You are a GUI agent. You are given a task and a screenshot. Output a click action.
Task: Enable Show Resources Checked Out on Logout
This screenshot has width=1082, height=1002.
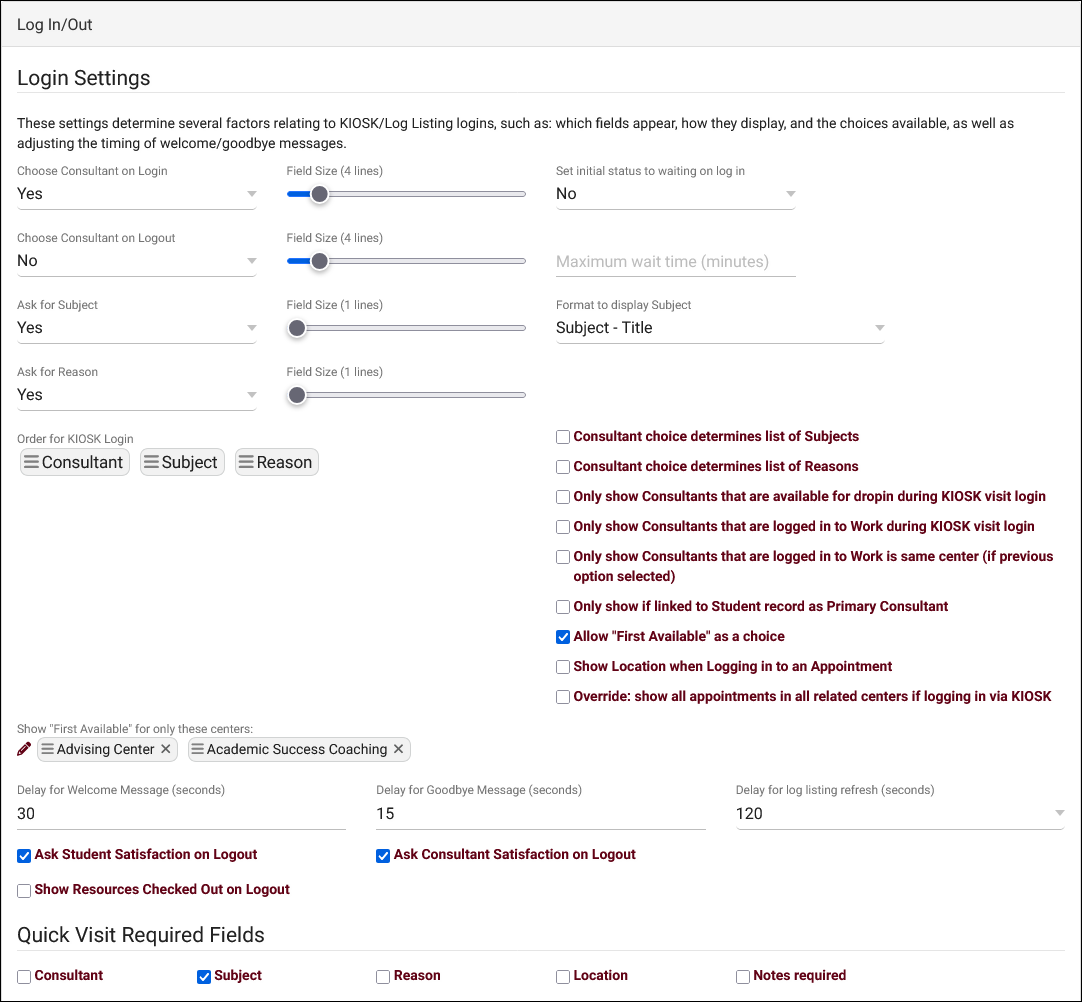24,890
